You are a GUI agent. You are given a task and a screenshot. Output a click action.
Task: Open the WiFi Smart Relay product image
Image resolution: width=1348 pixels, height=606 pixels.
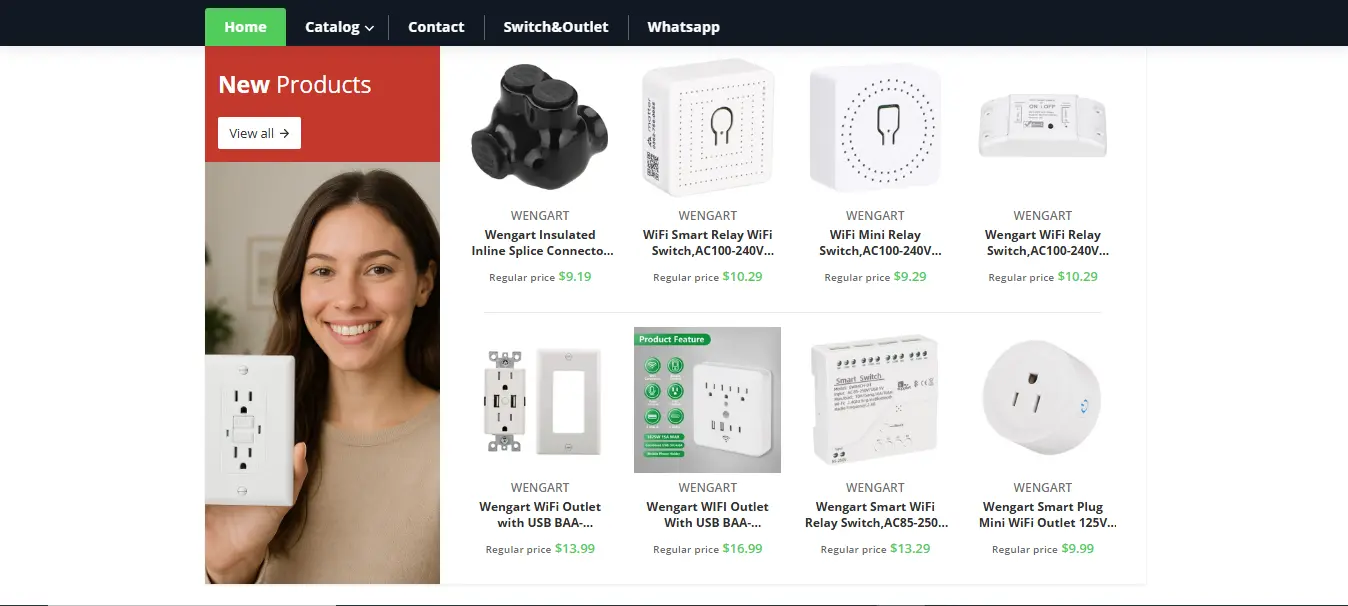point(707,127)
